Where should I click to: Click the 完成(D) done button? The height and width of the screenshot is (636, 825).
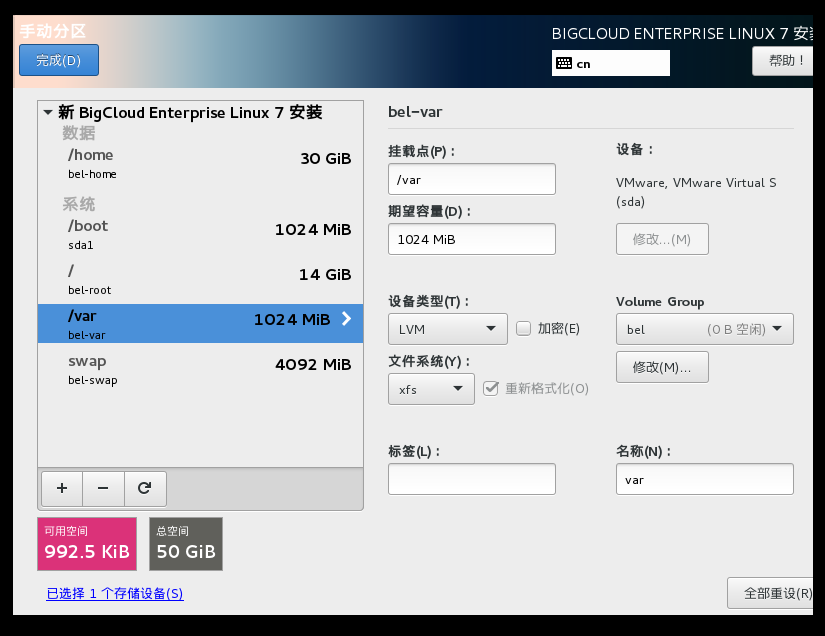59,60
